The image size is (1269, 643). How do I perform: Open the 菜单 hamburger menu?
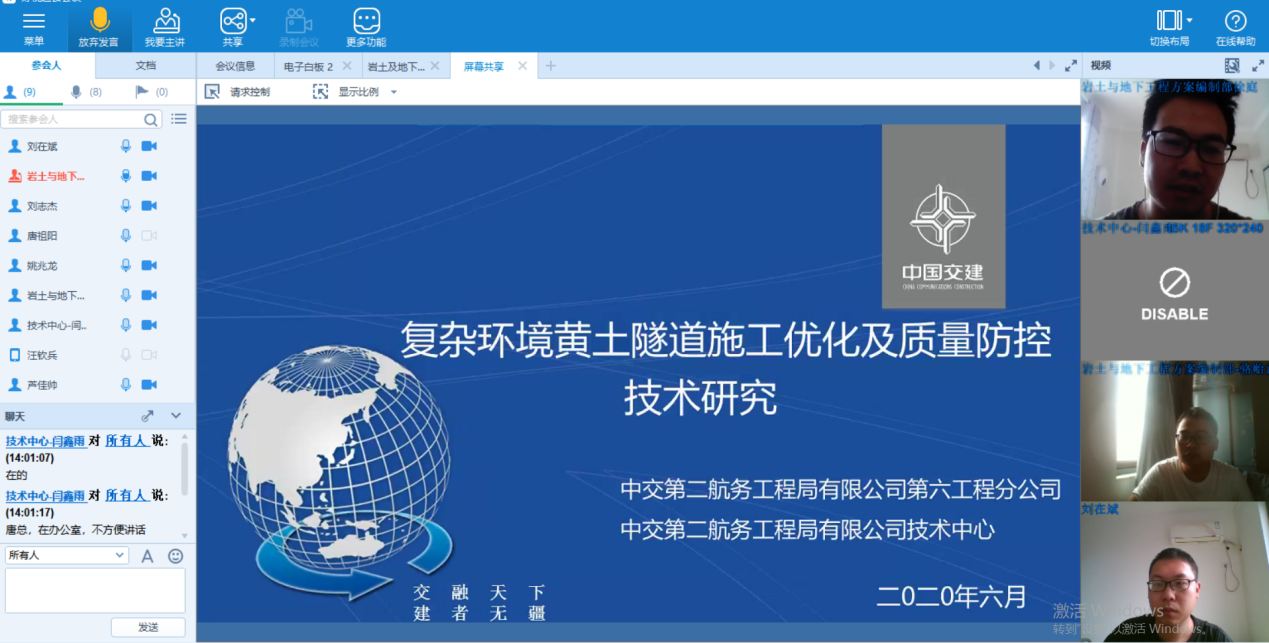point(34,21)
